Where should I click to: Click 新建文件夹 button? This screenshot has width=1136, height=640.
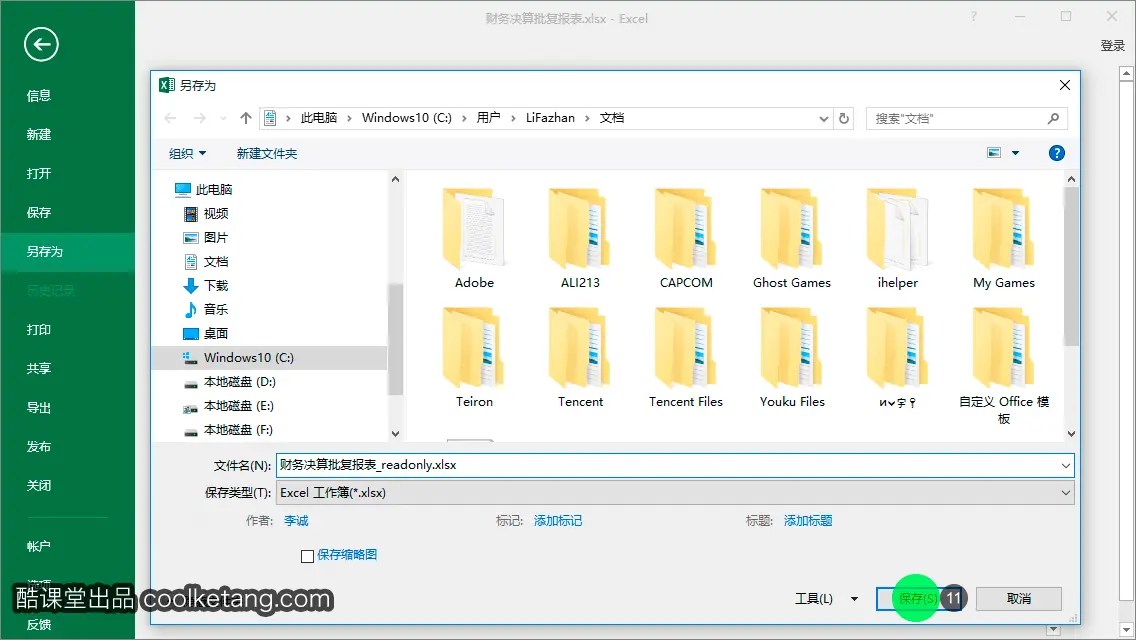pyautogui.click(x=267, y=153)
